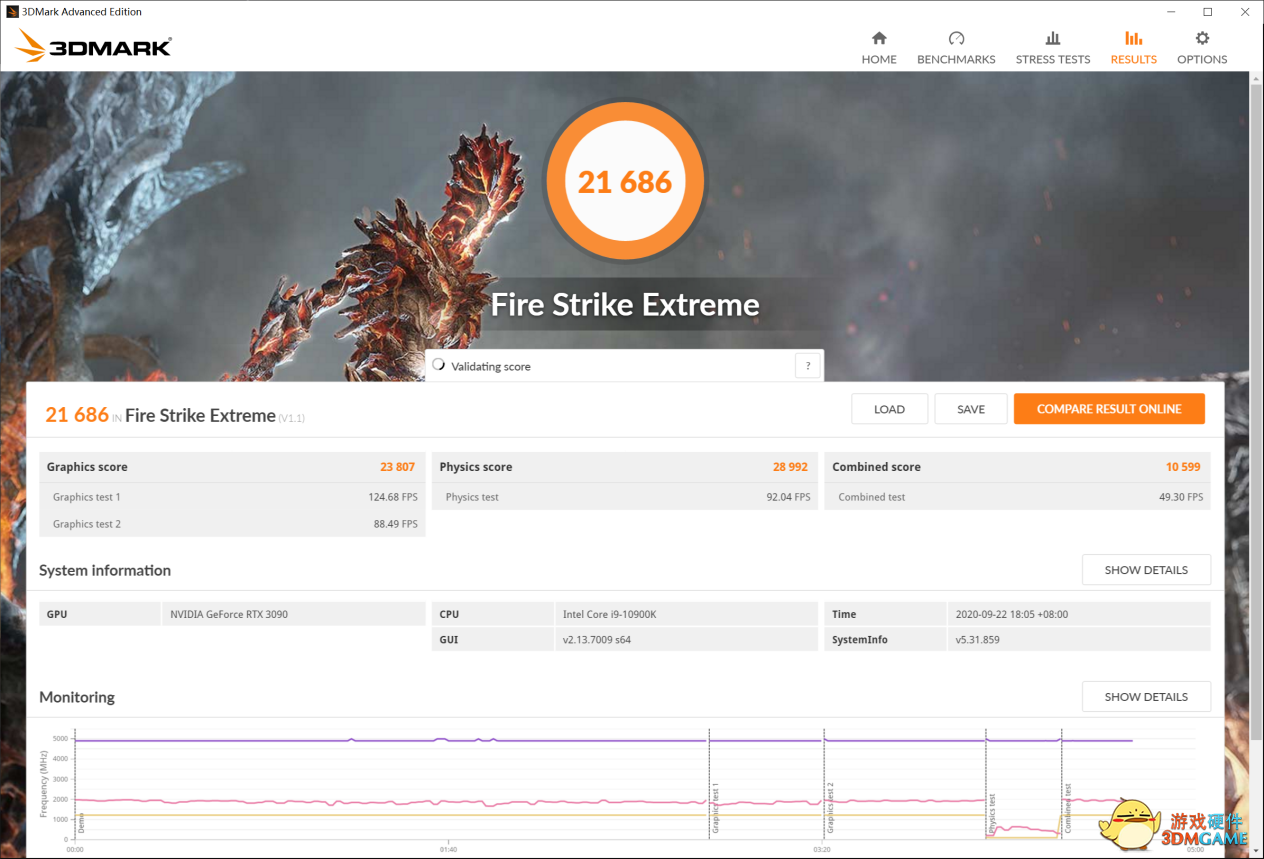1264x859 pixels.
Task: Click the Graphics test 1 marker in the chart
Action: pos(715,808)
